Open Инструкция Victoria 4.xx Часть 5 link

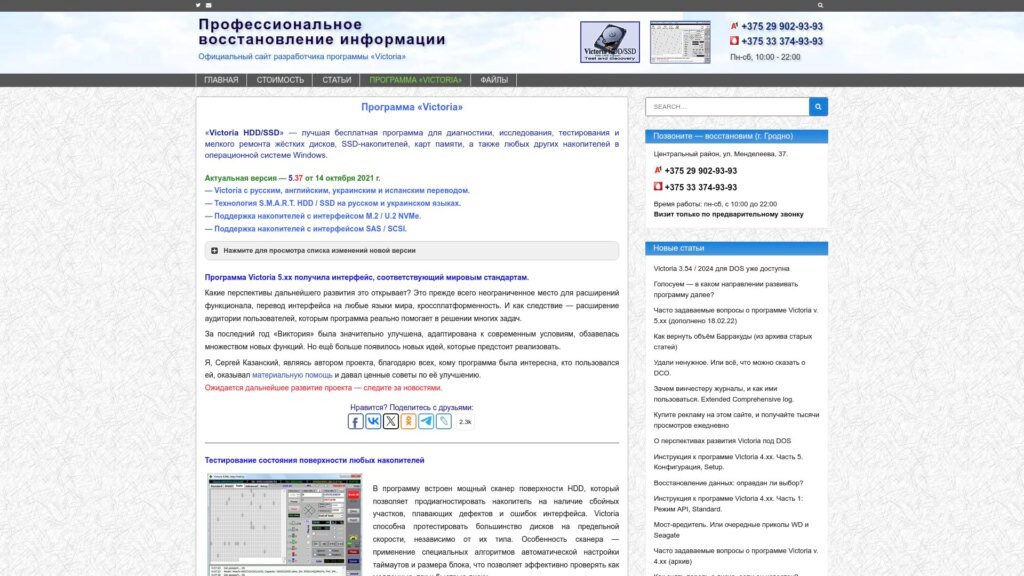(x=728, y=462)
